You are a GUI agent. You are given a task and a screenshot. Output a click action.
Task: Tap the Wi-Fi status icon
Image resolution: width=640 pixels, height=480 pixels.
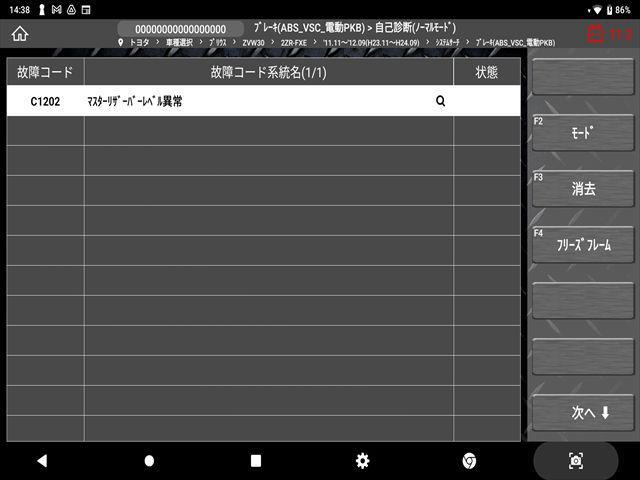[x=597, y=10]
